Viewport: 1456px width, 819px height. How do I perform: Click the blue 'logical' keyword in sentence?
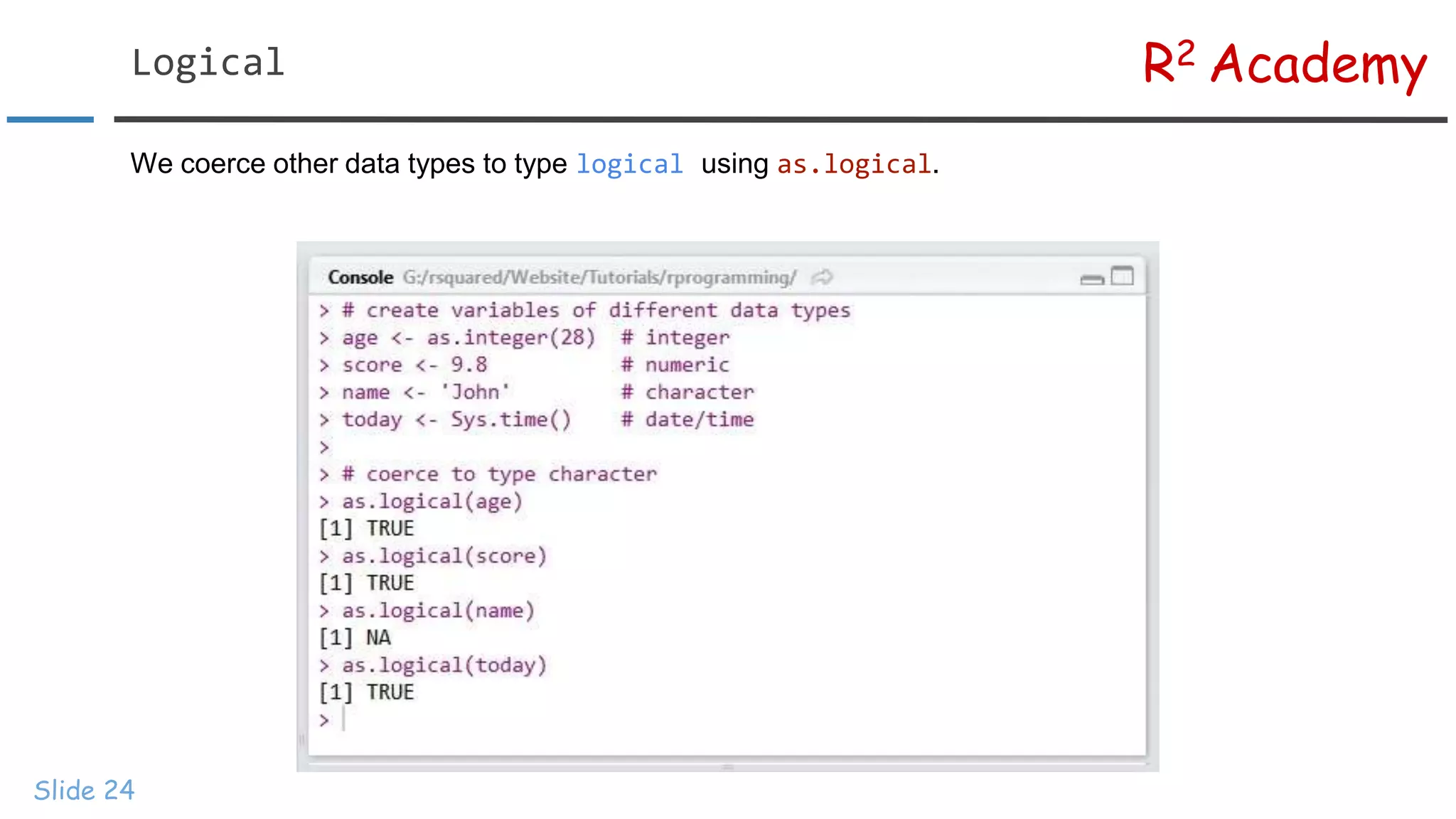[x=629, y=164]
